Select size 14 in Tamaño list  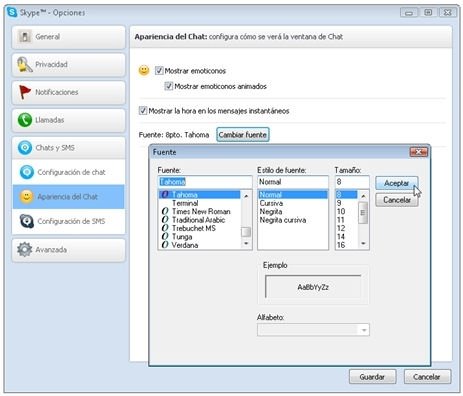point(347,237)
